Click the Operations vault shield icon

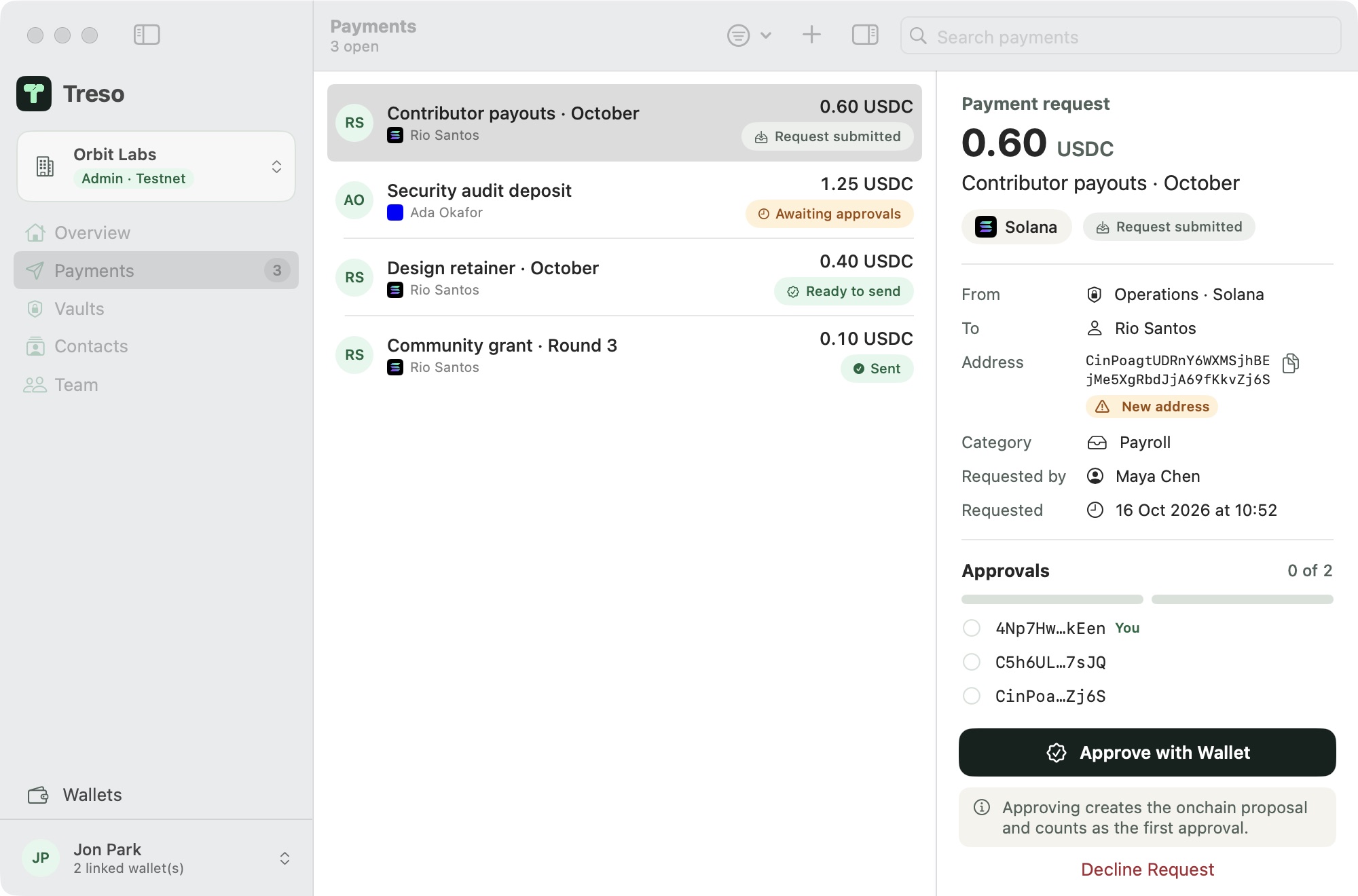[1094, 294]
